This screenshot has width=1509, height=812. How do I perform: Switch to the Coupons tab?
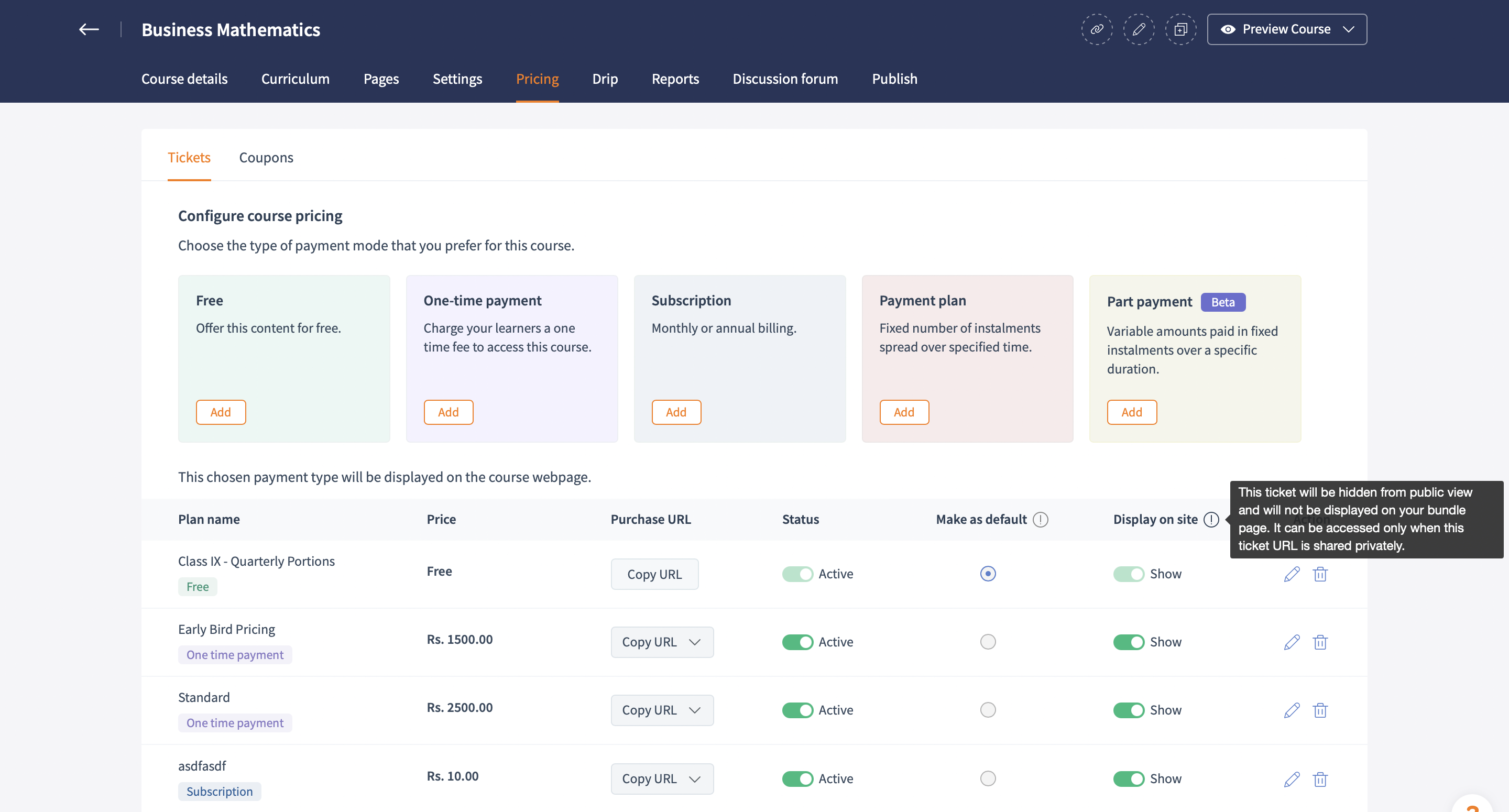[266, 158]
